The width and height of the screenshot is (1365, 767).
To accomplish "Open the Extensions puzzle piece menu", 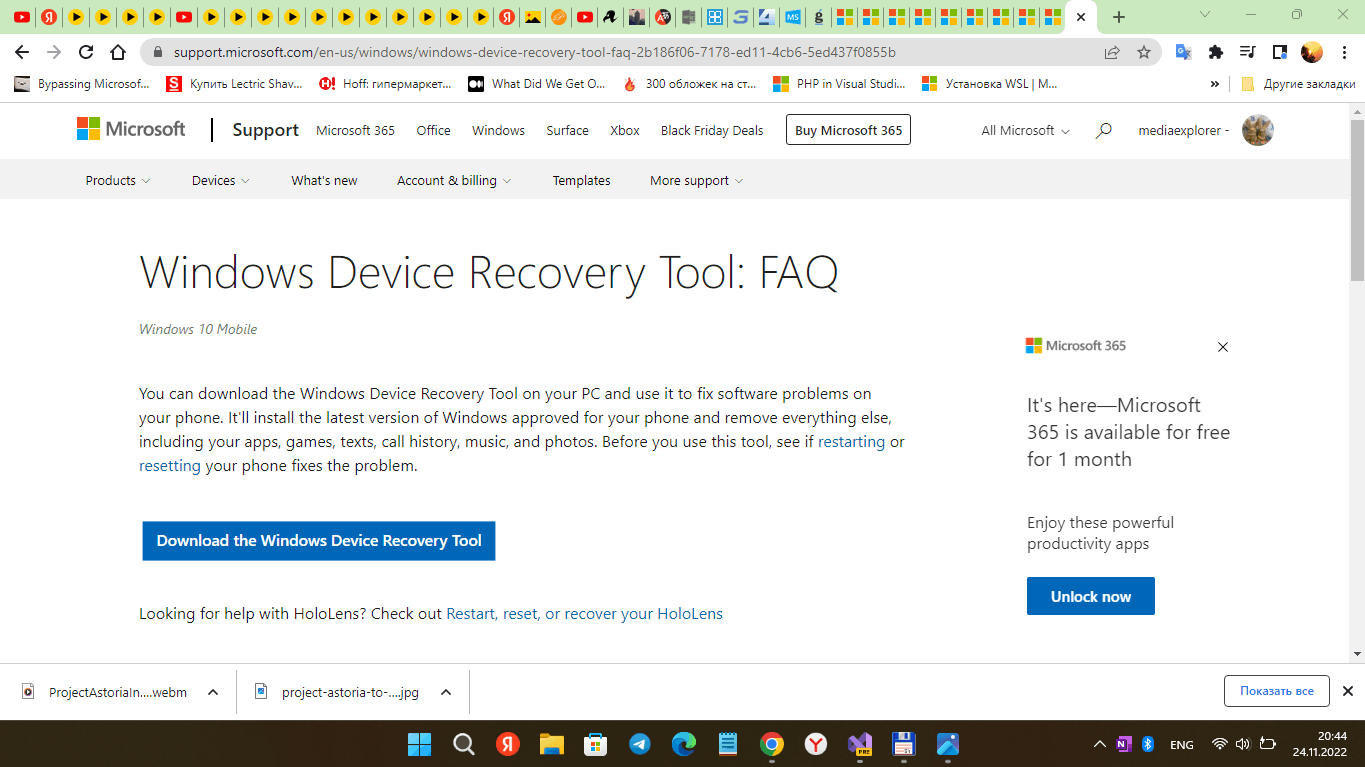I will click(1215, 52).
